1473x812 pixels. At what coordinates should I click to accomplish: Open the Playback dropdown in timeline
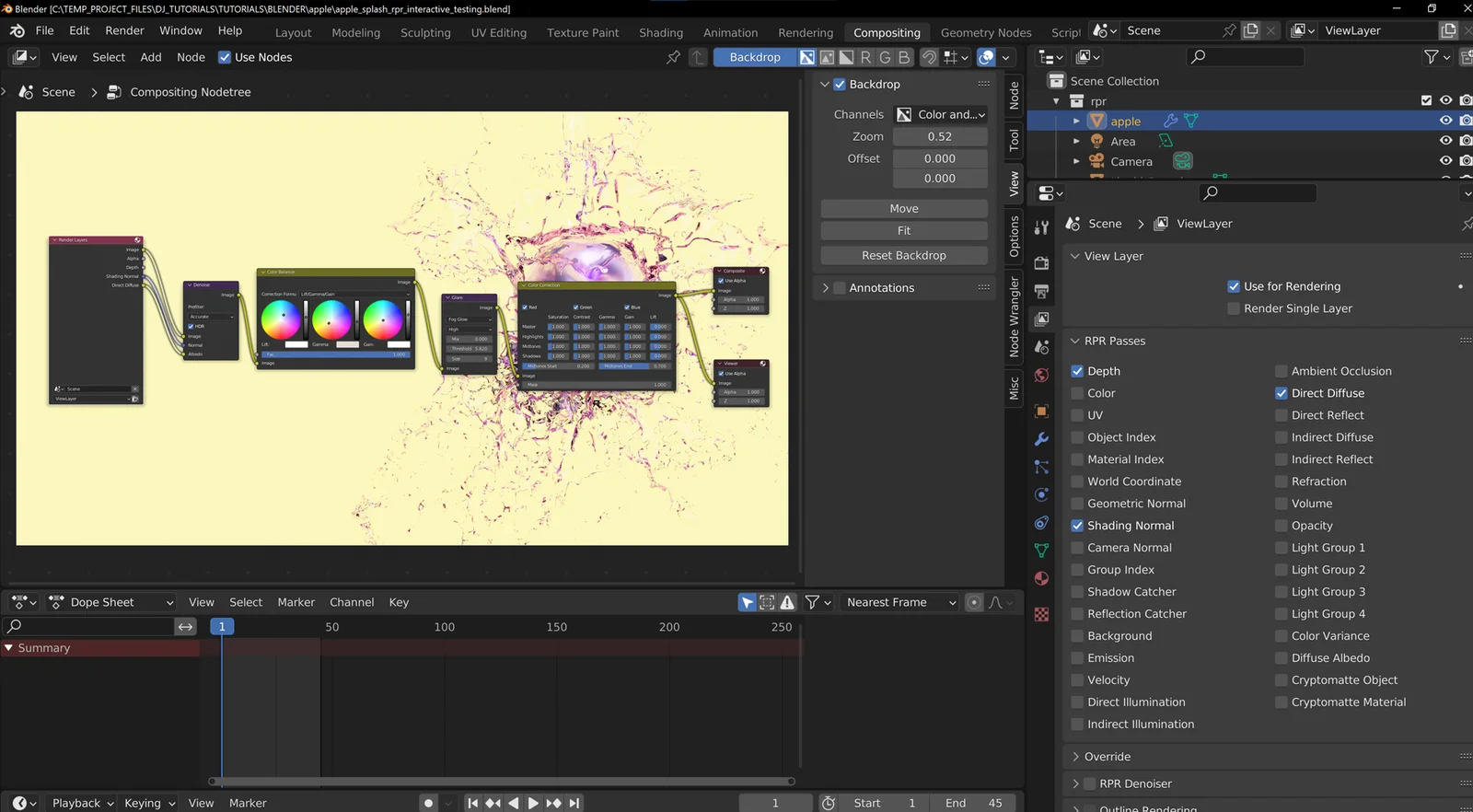[x=83, y=803]
